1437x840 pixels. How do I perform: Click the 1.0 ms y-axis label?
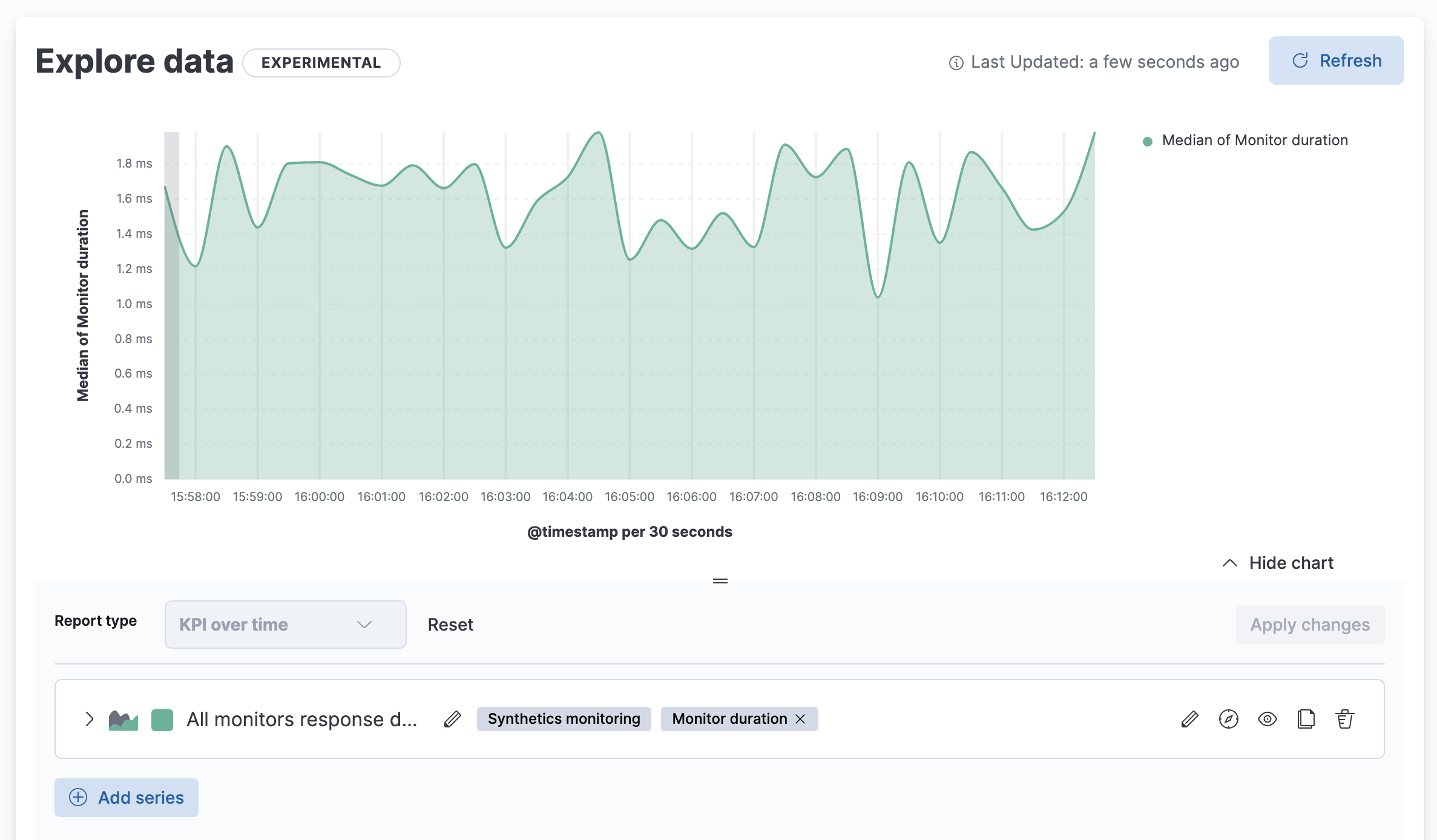134,304
